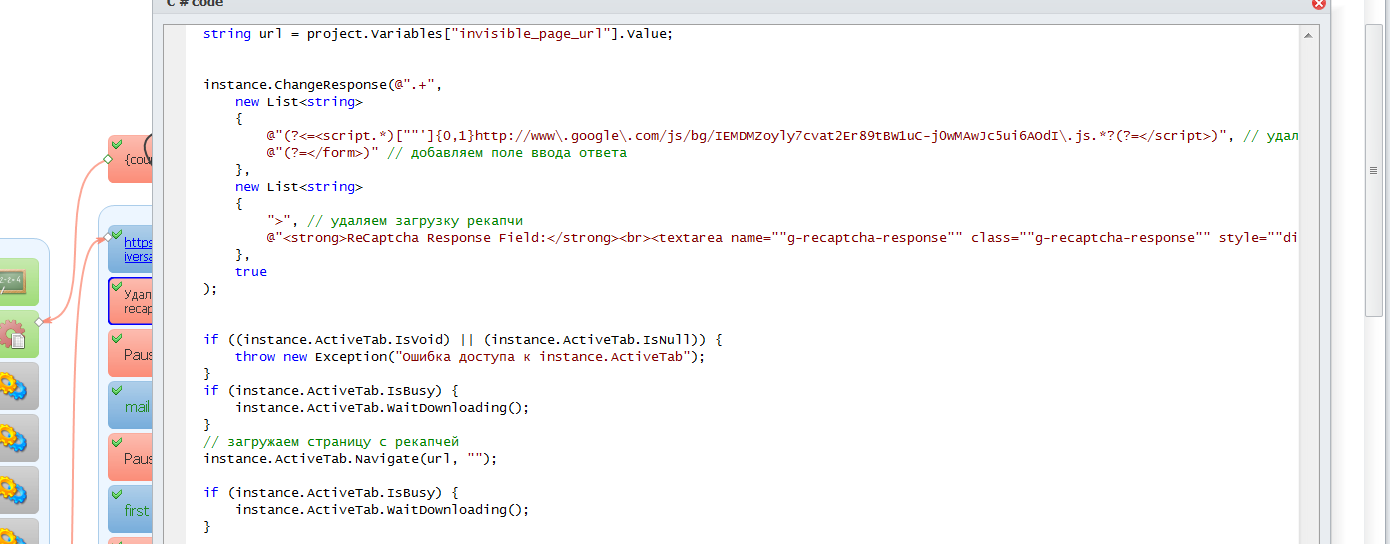The image size is (1390, 544).
Task: Close the C# code dialog
Action: pyautogui.click(x=1319, y=4)
